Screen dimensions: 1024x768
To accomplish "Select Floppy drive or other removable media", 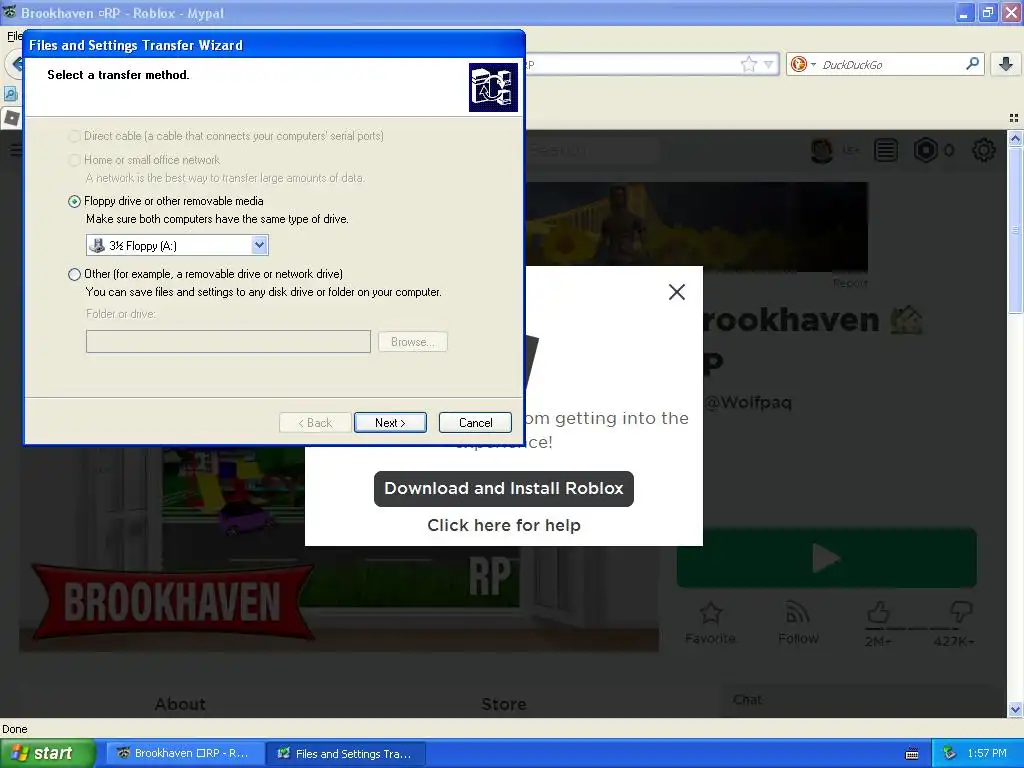I will 74,201.
